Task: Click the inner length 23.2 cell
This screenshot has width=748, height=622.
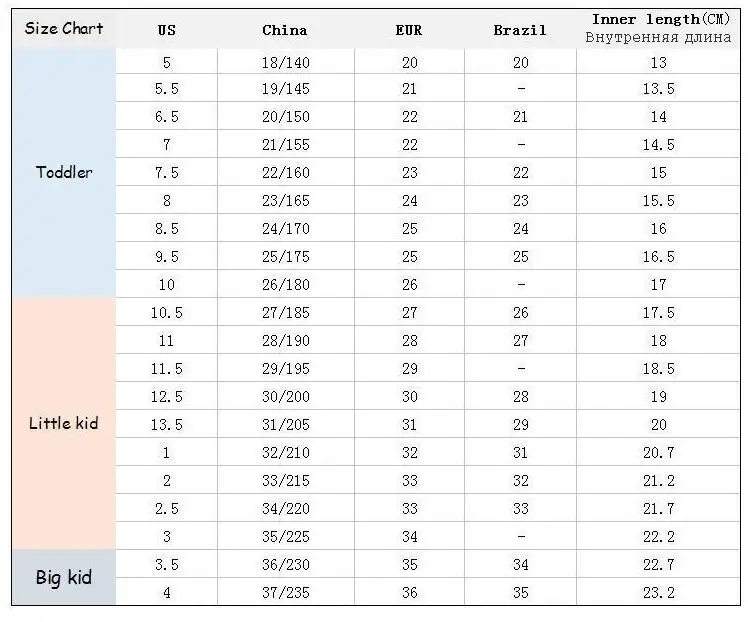Action: [658, 592]
